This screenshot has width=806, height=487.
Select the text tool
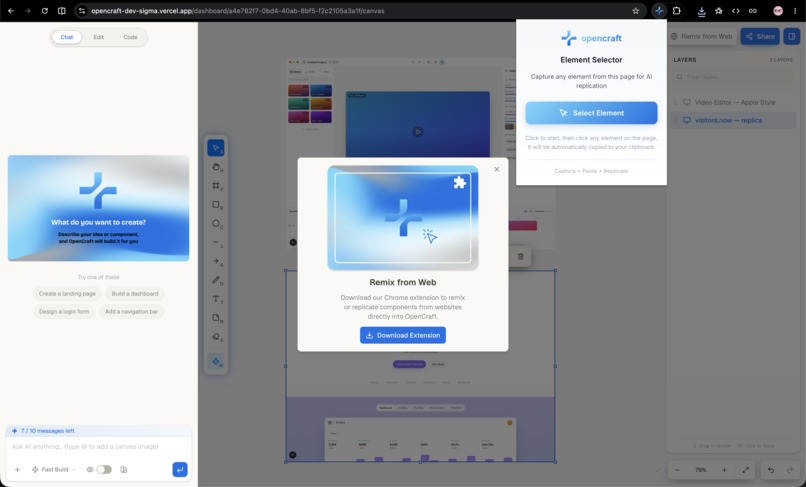point(216,299)
